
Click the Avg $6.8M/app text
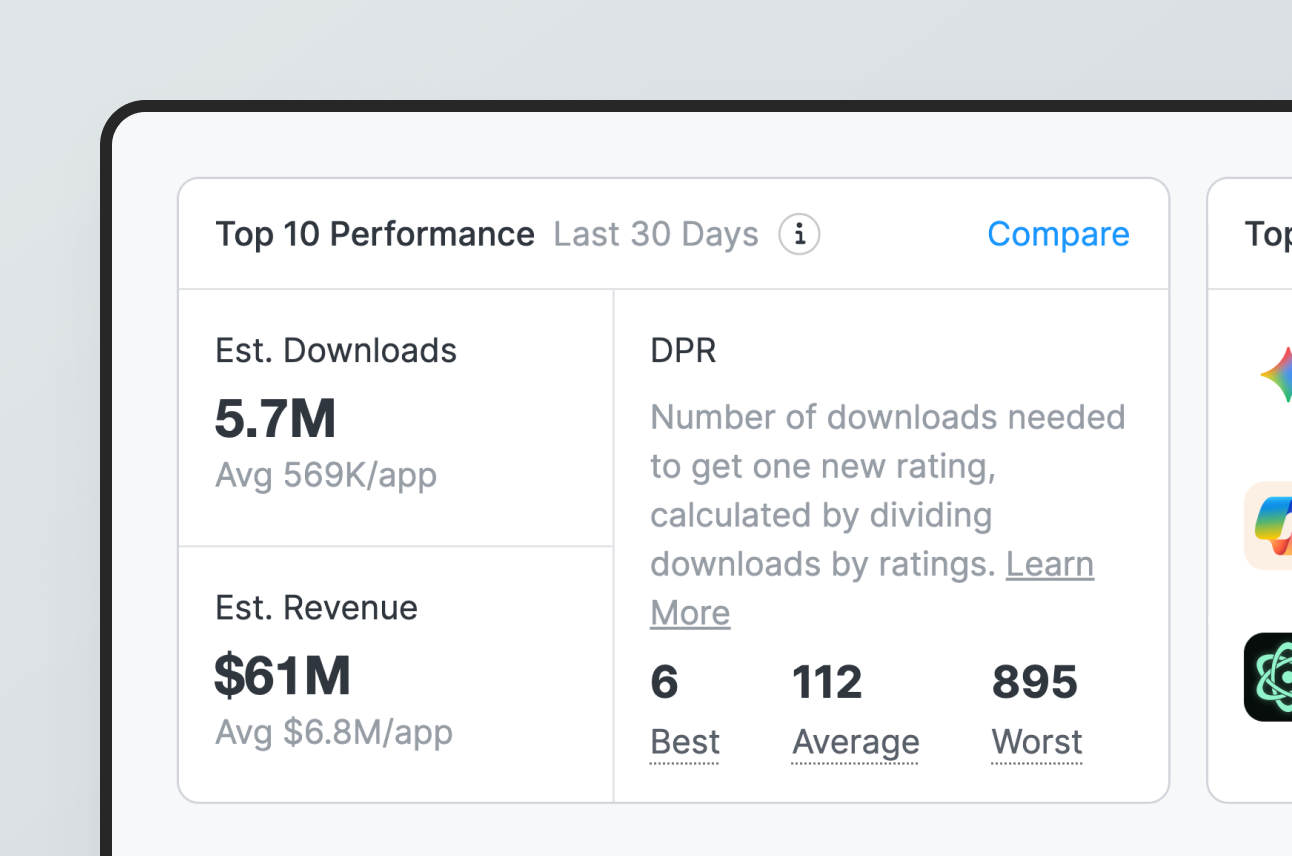(x=334, y=732)
